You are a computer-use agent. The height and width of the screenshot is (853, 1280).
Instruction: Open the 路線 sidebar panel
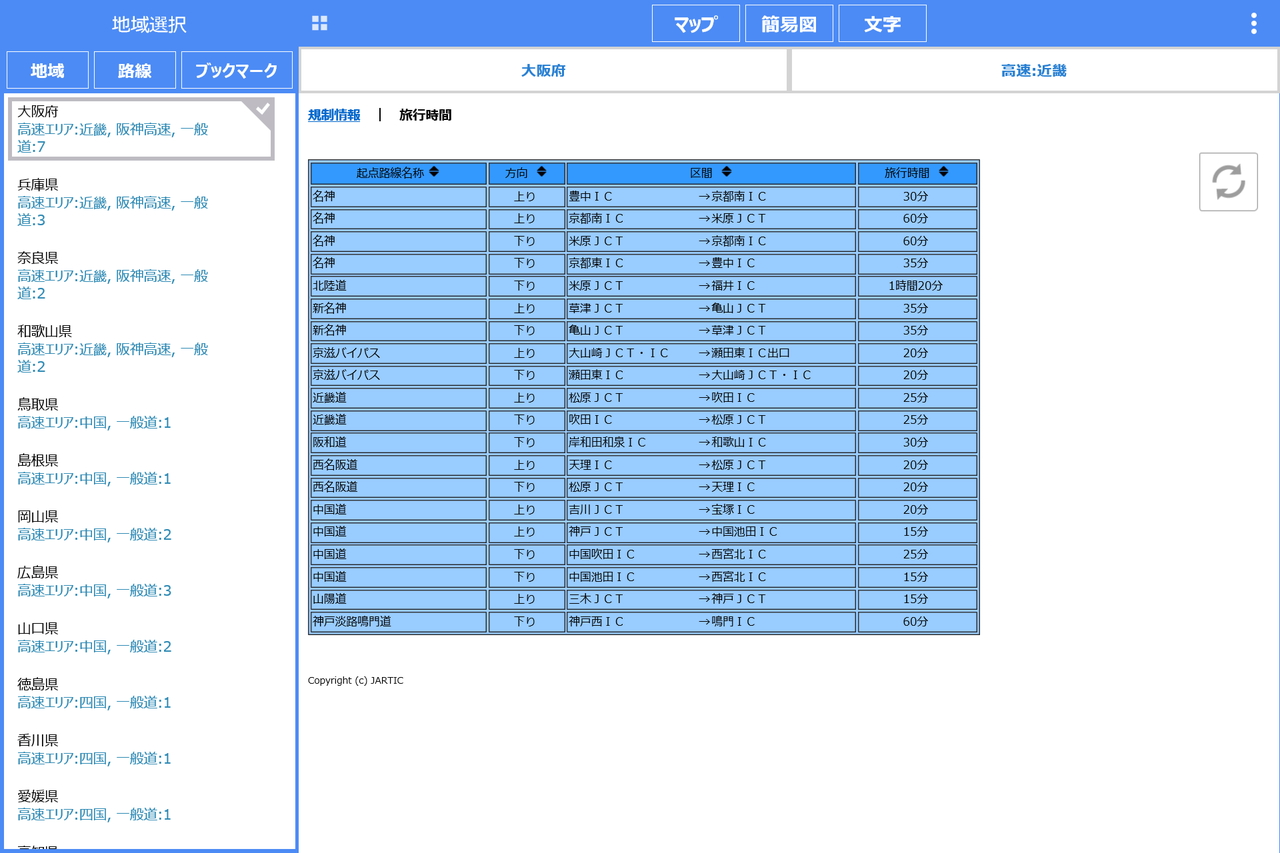click(134, 70)
